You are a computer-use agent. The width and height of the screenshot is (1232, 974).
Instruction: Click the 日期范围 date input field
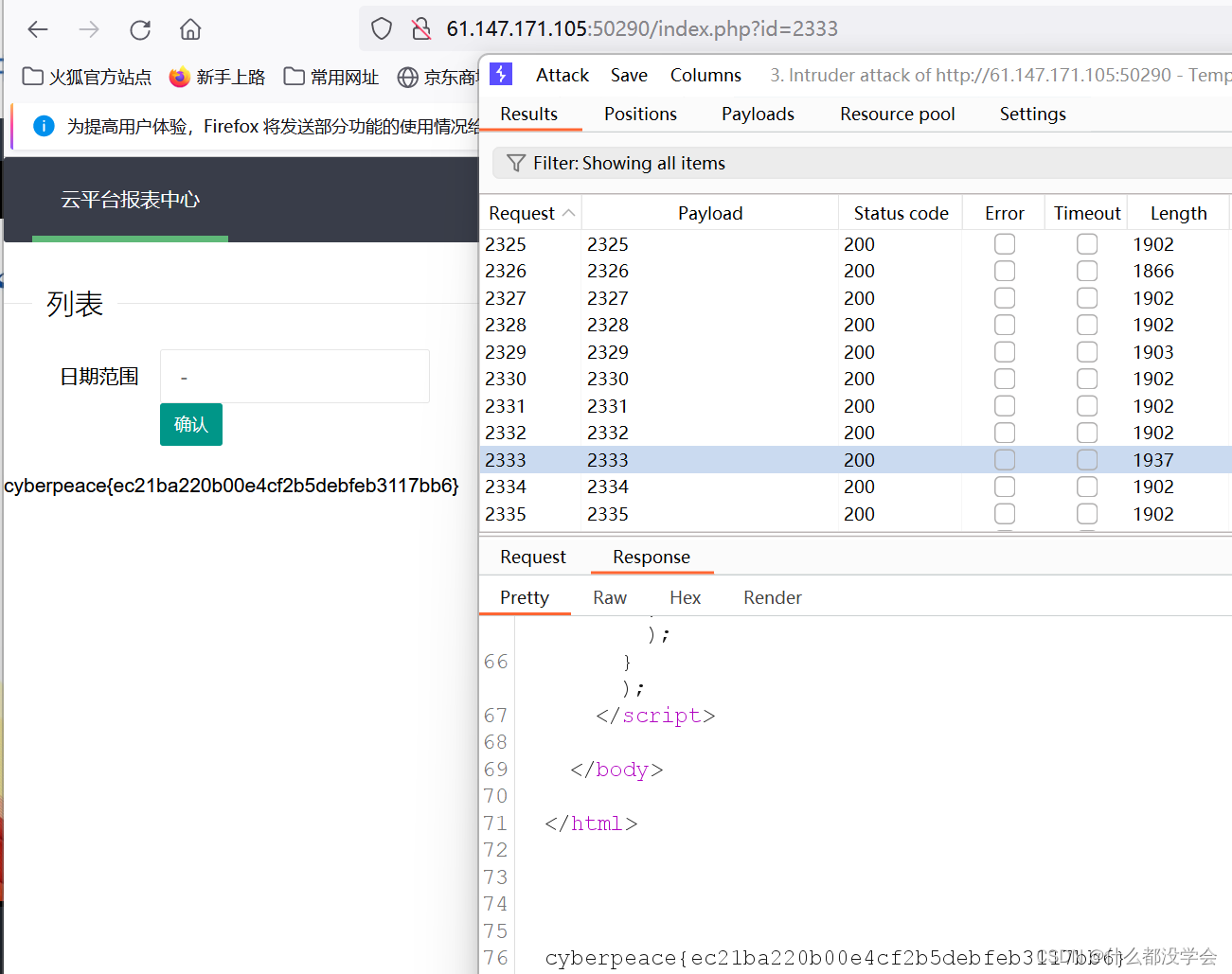coord(295,377)
